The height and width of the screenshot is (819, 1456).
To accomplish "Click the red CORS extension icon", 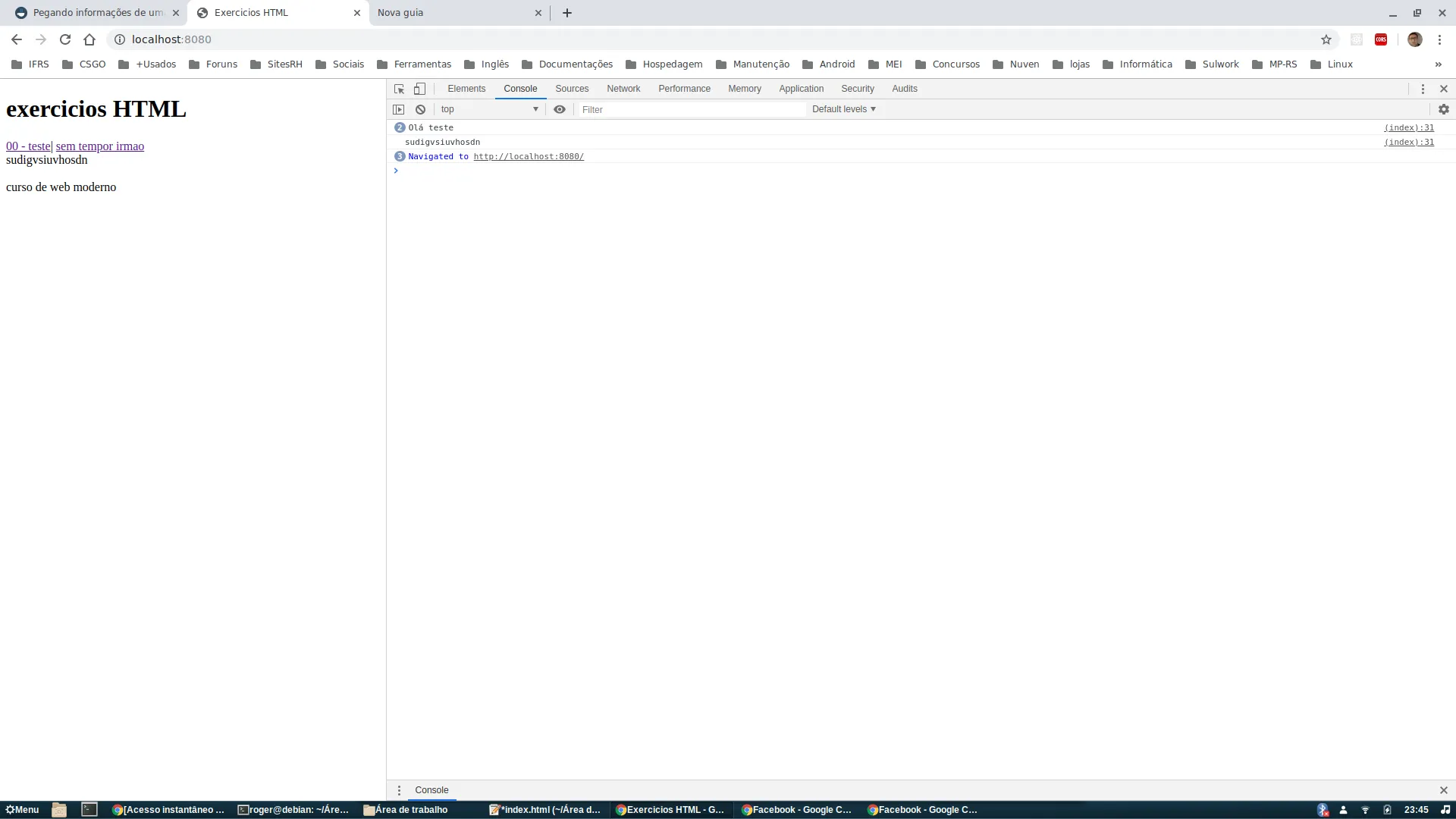I will pyautogui.click(x=1380, y=39).
